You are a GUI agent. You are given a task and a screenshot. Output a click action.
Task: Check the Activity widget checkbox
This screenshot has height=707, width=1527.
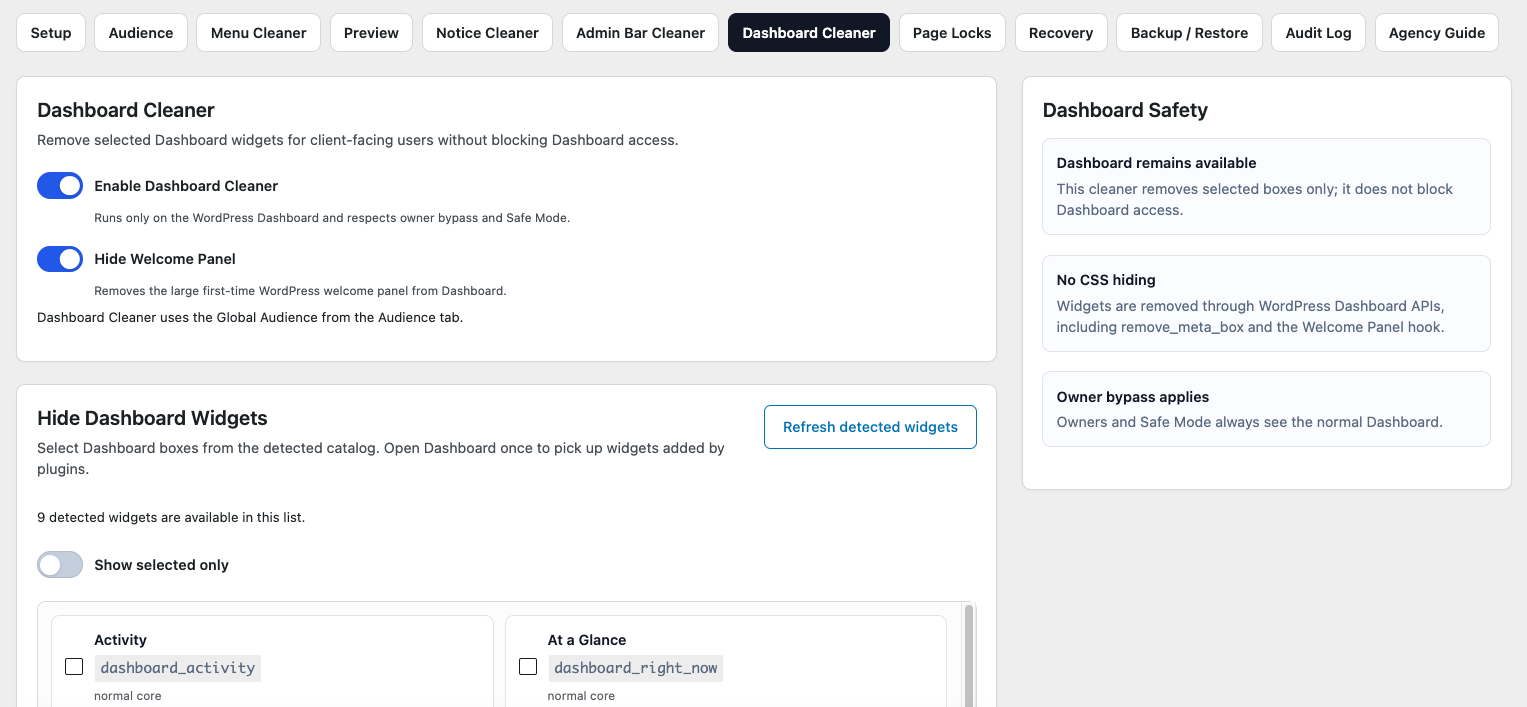74,667
